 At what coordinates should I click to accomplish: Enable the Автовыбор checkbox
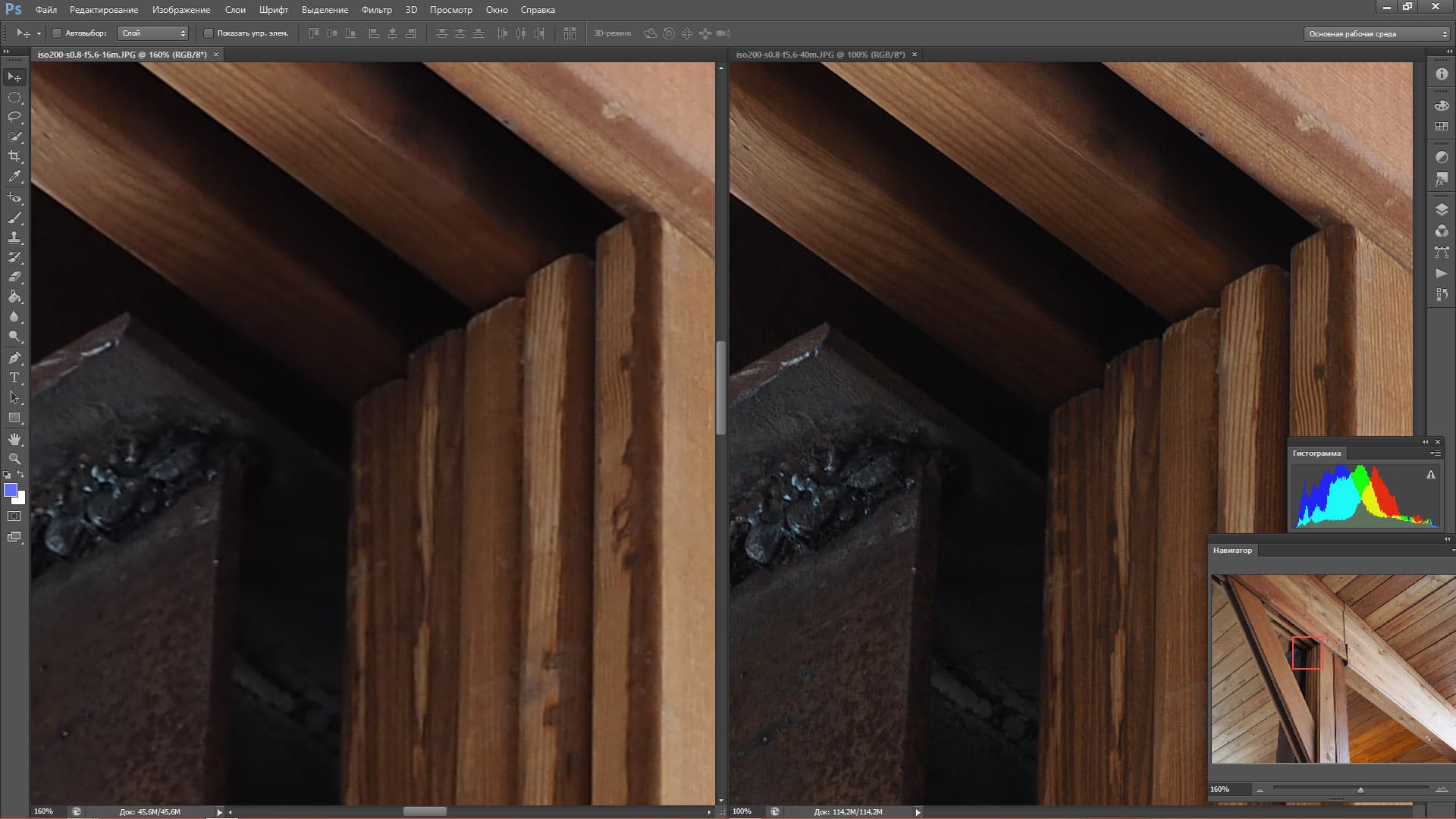(57, 33)
